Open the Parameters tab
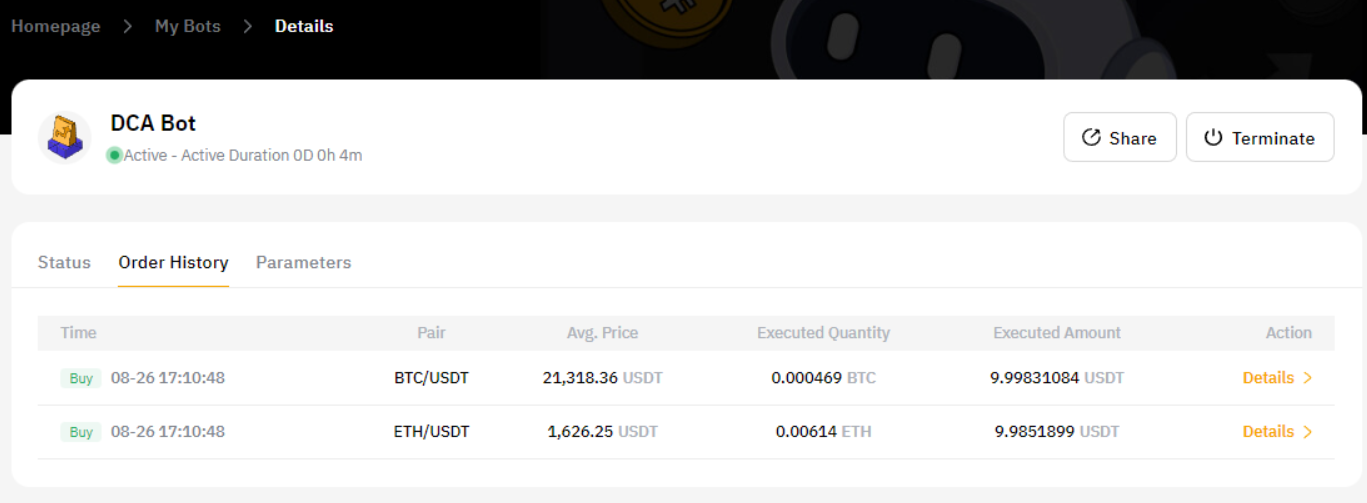 pyautogui.click(x=303, y=262)
